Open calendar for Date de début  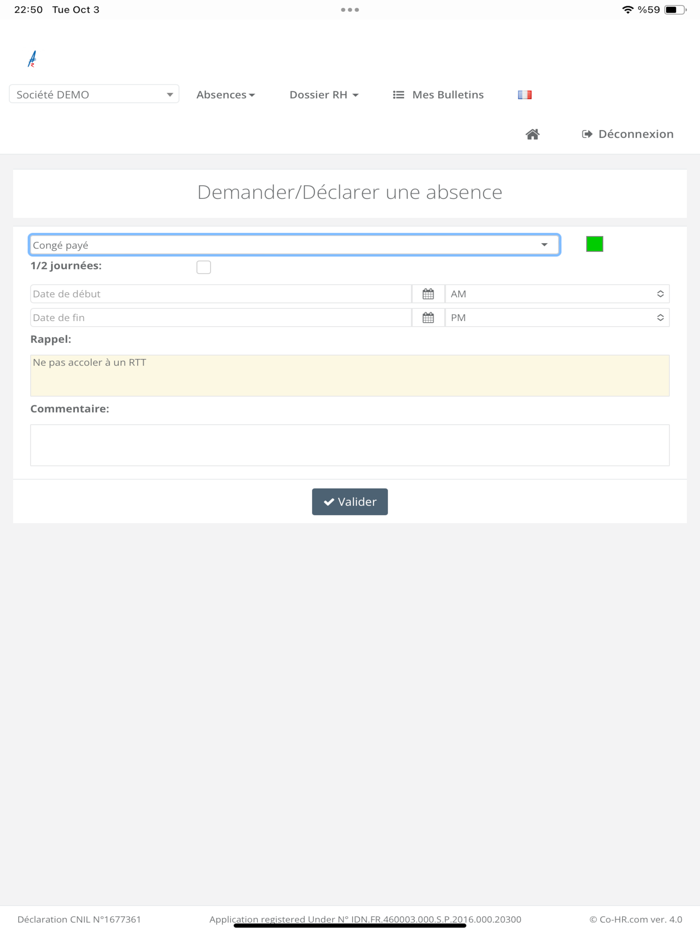point(428,294)
